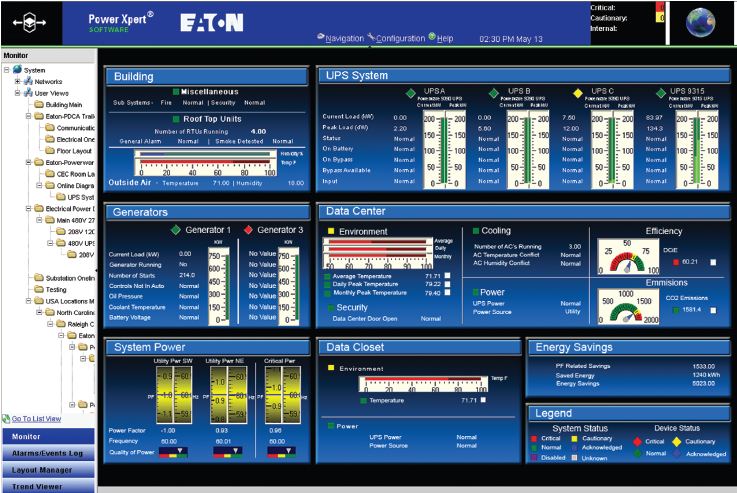Open the Navigation menu
This screenshot has height=493, width=737.
(340, 39)
